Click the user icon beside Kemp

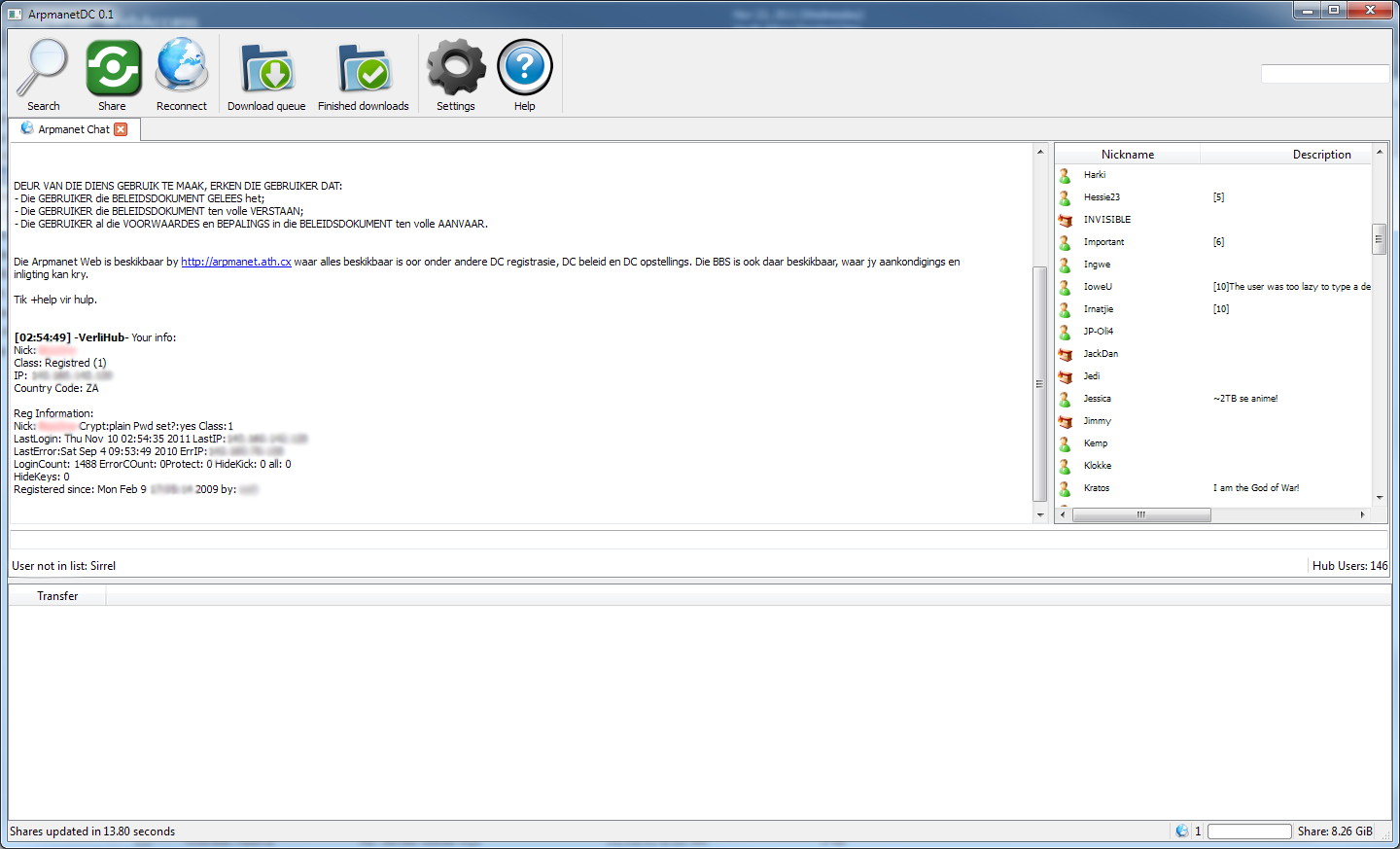(x=1065, y=443)
